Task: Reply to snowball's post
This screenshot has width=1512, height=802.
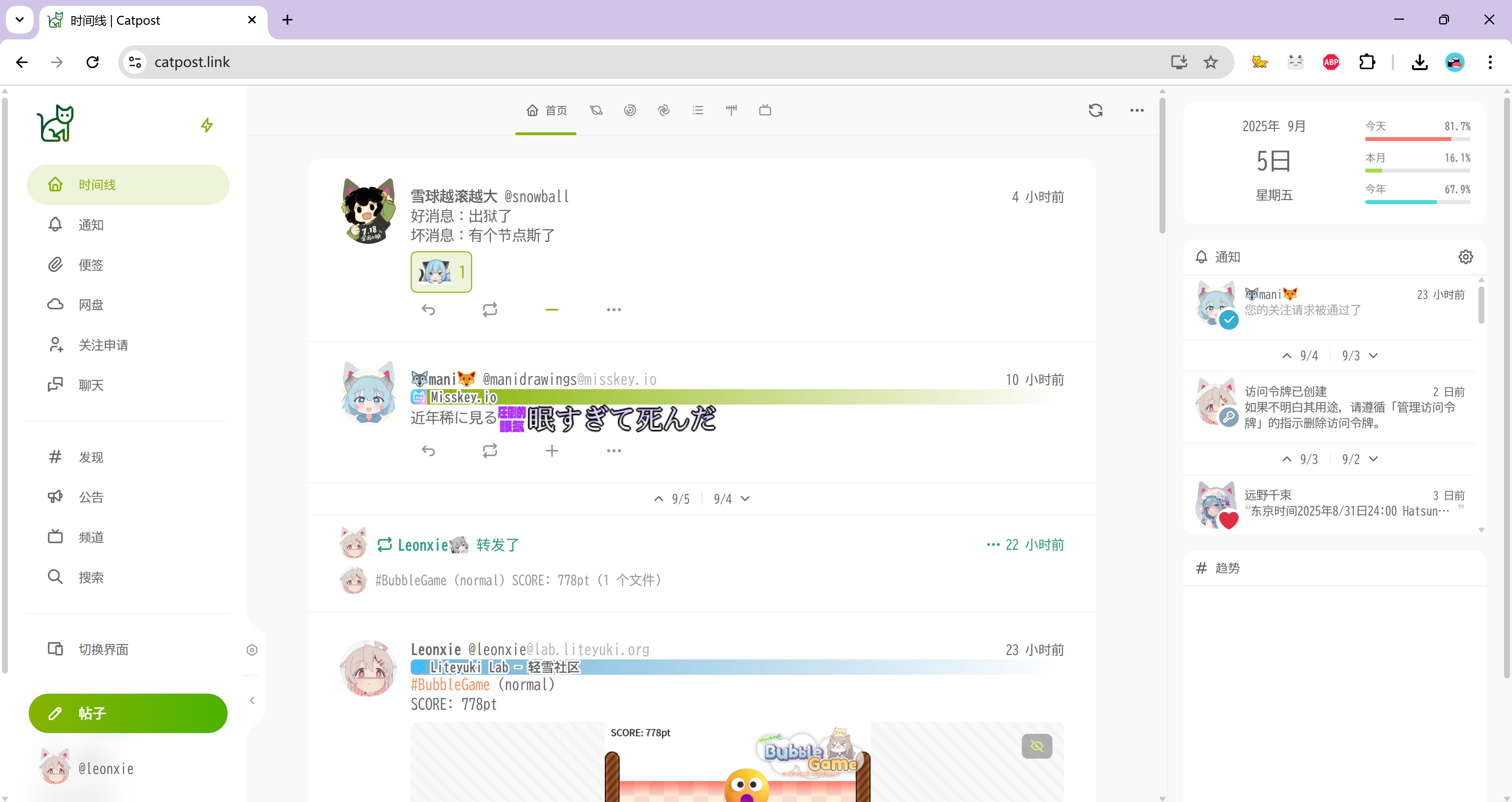Action: pos(428,309)
